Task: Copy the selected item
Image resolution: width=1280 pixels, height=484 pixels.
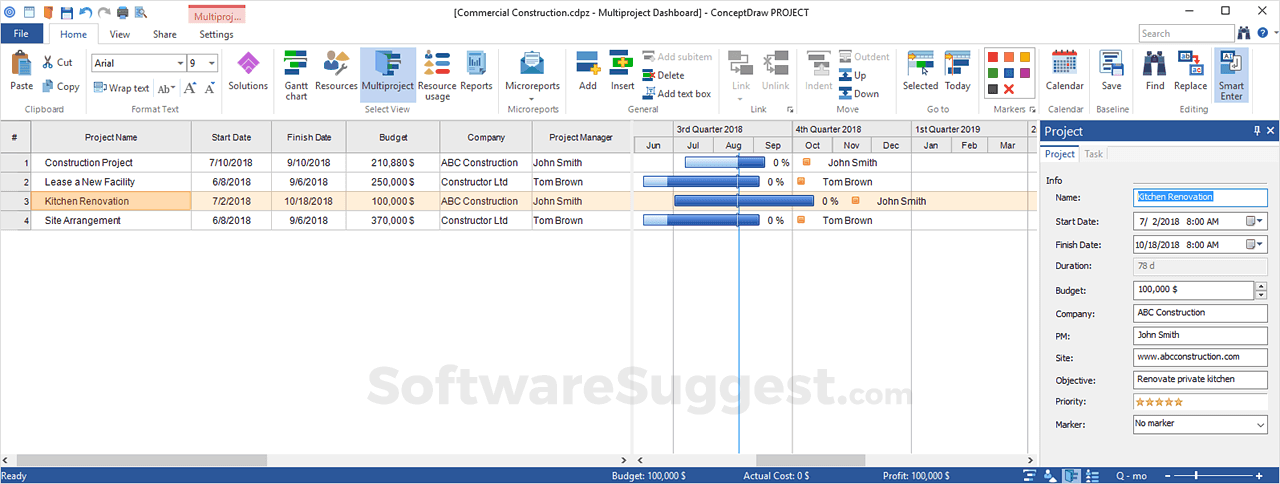Action: coord(60,87)
